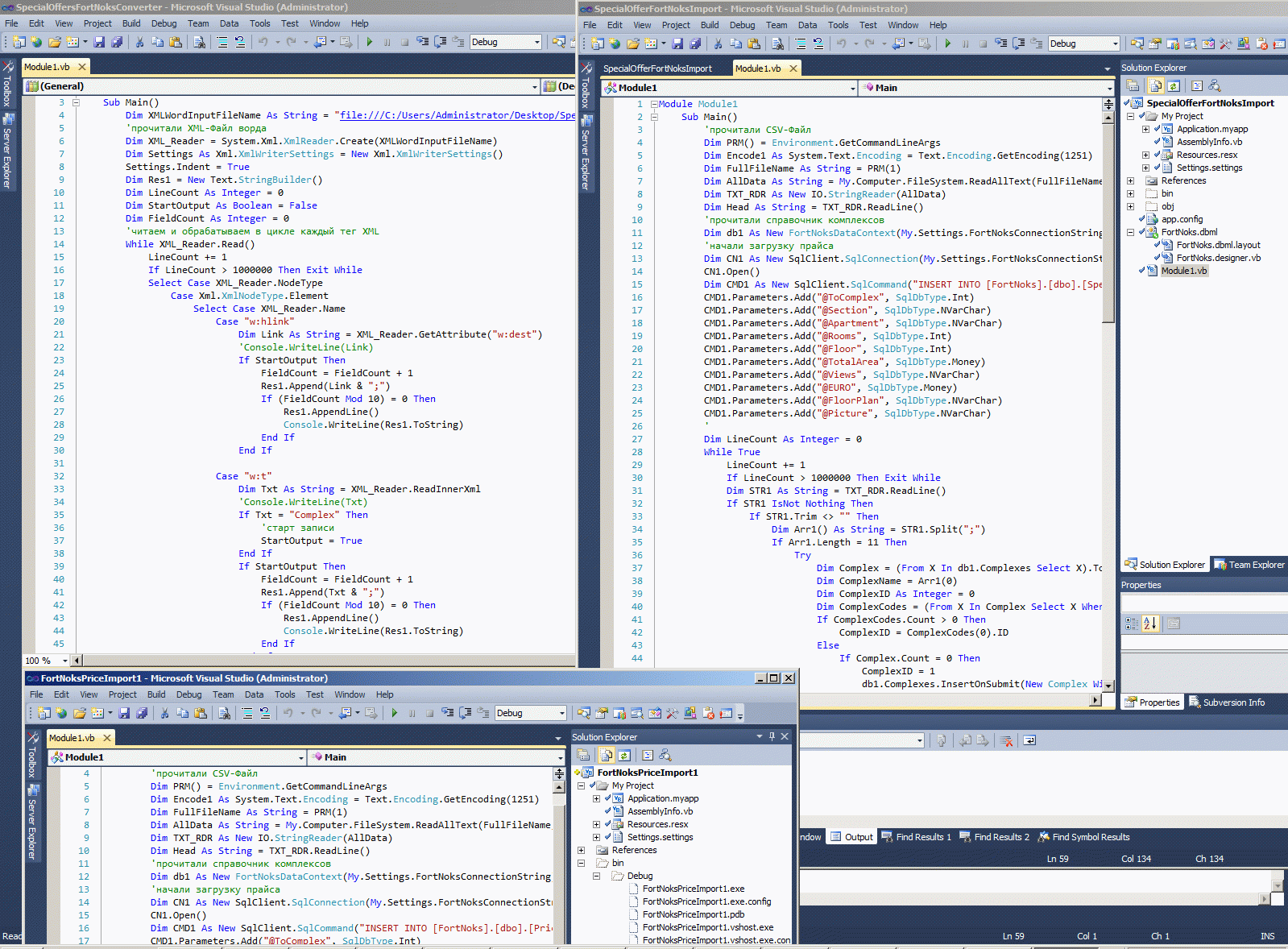Open Team menu in SpecialOfferFortNoksImport window
Screen dimensions: 1288x949
[777, 25]
